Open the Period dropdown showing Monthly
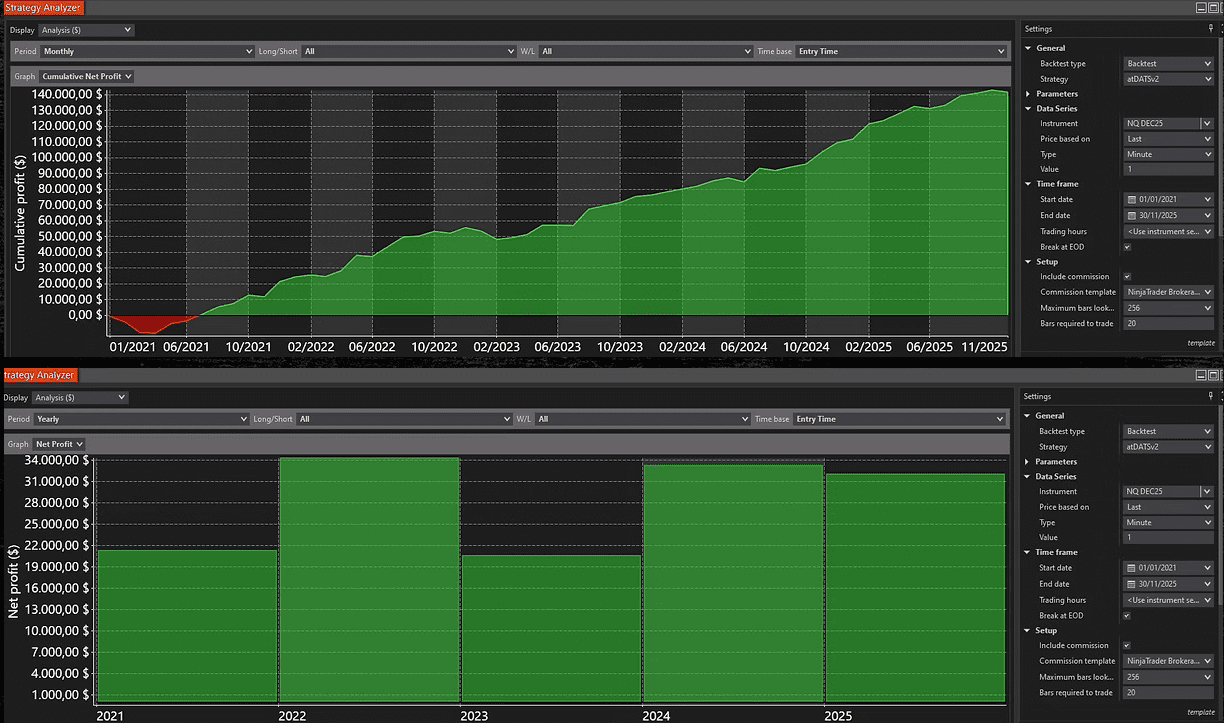Image resolution: width=1224 pixels, height=723 pixels. (x=147, y=51)
